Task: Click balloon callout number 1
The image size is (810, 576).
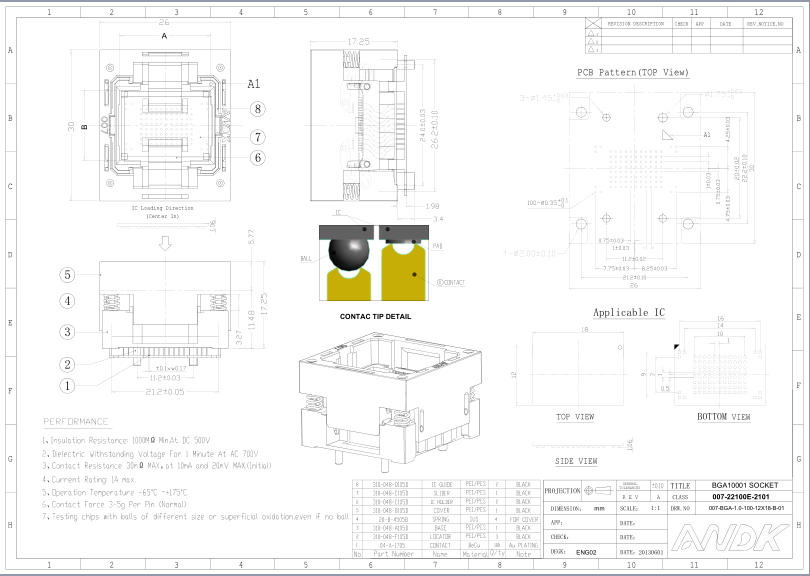Action: coord(67,385)
